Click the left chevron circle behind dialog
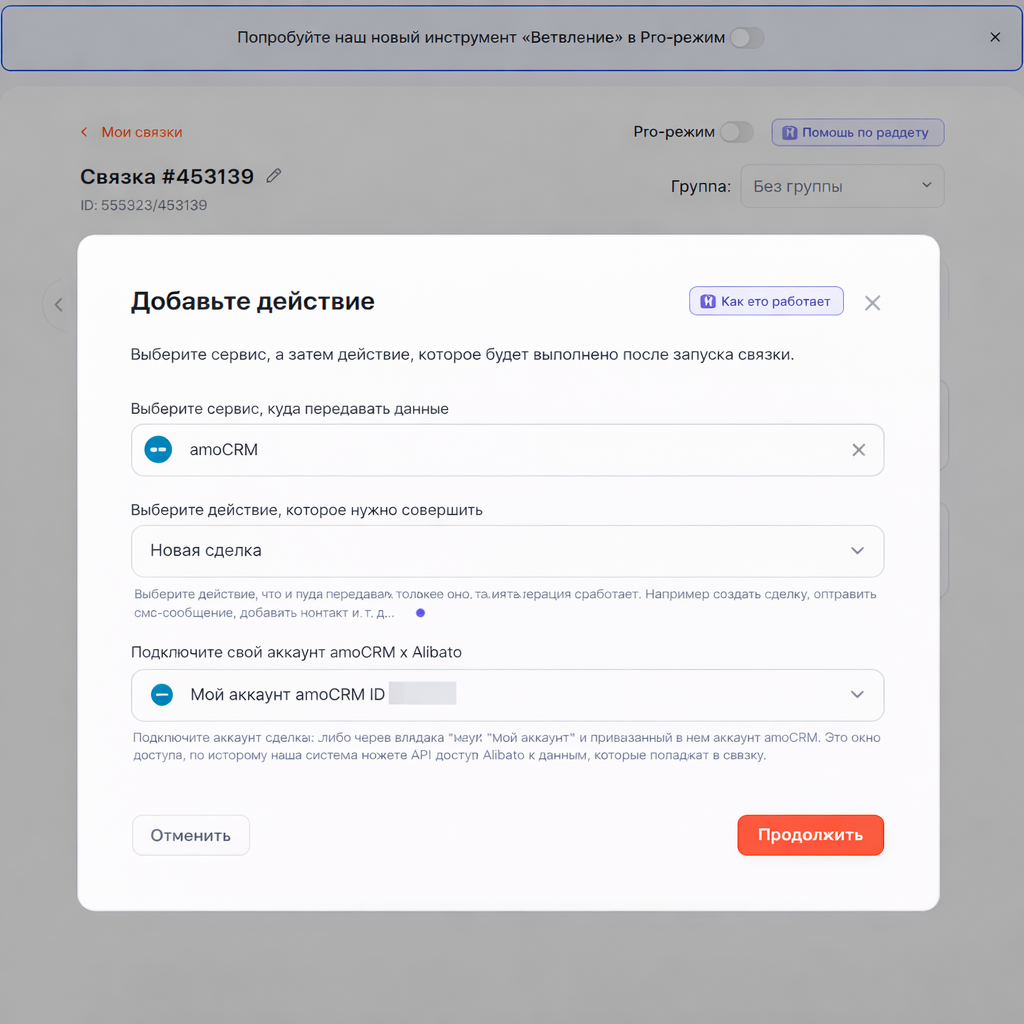The width and height of the screenshot is (1024, 1024). coord(59,304)
